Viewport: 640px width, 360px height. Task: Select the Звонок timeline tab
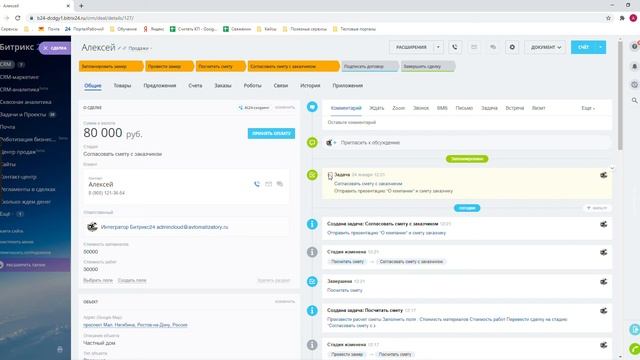(x=421, y=108)
